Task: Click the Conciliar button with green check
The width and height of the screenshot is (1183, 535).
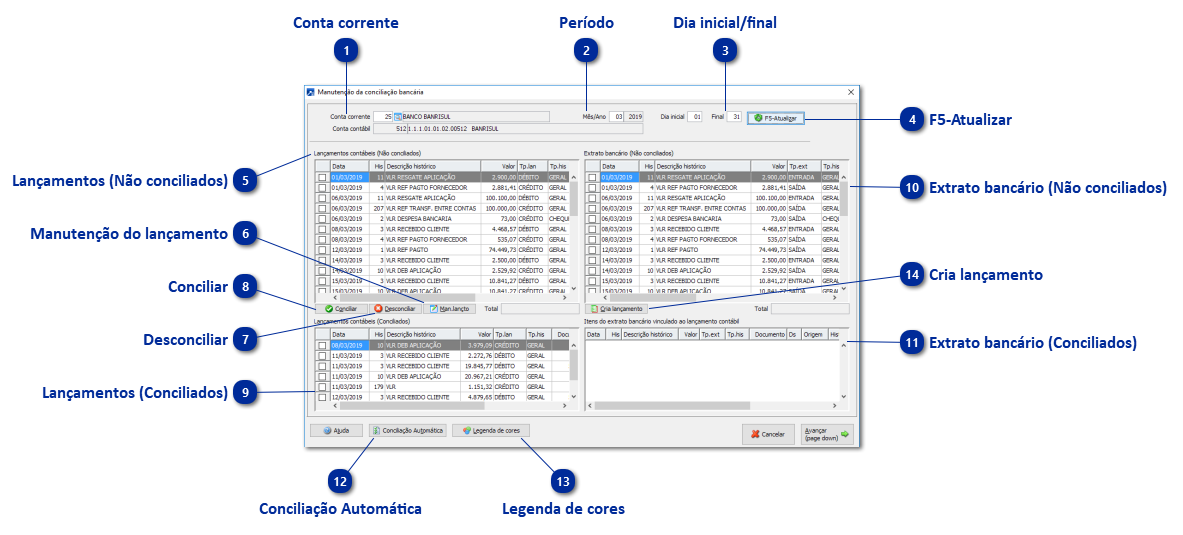Action: [x=341, y=309]
